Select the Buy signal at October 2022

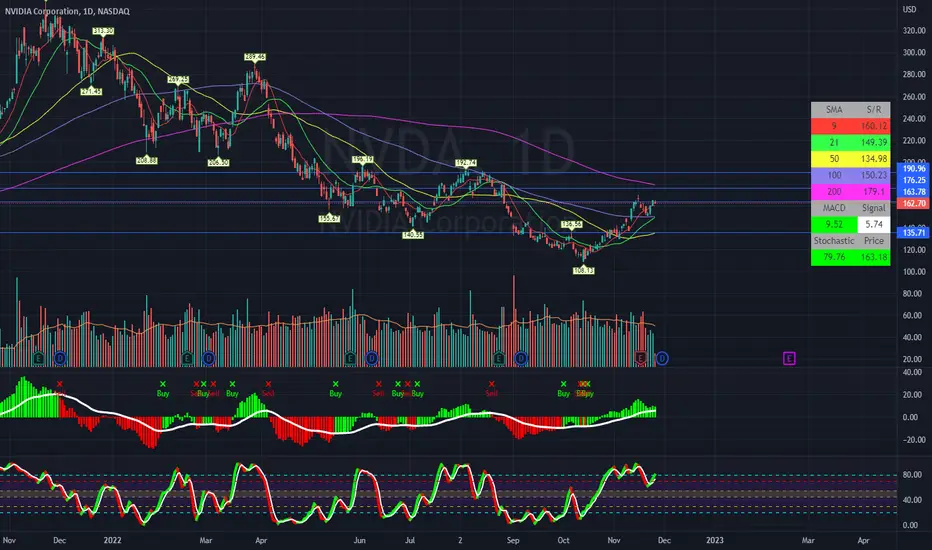point(563,389)
